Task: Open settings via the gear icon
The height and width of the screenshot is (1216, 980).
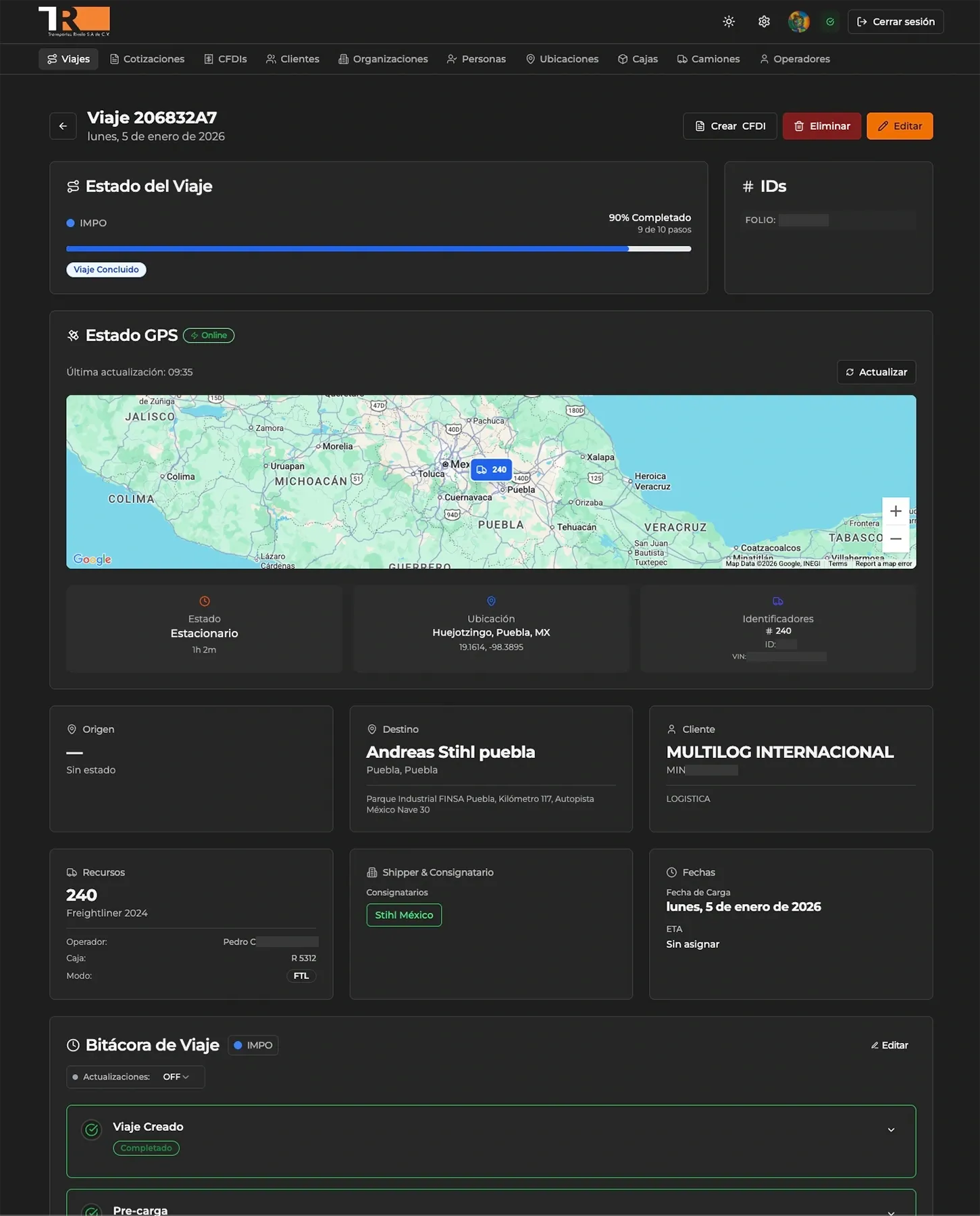Action: point(764,22)
